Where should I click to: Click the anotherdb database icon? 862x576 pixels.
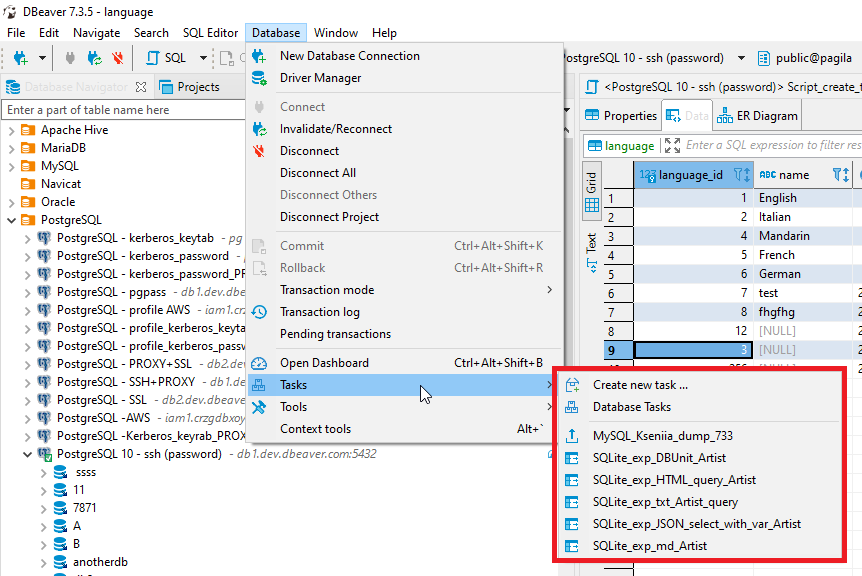click(60, 562)
